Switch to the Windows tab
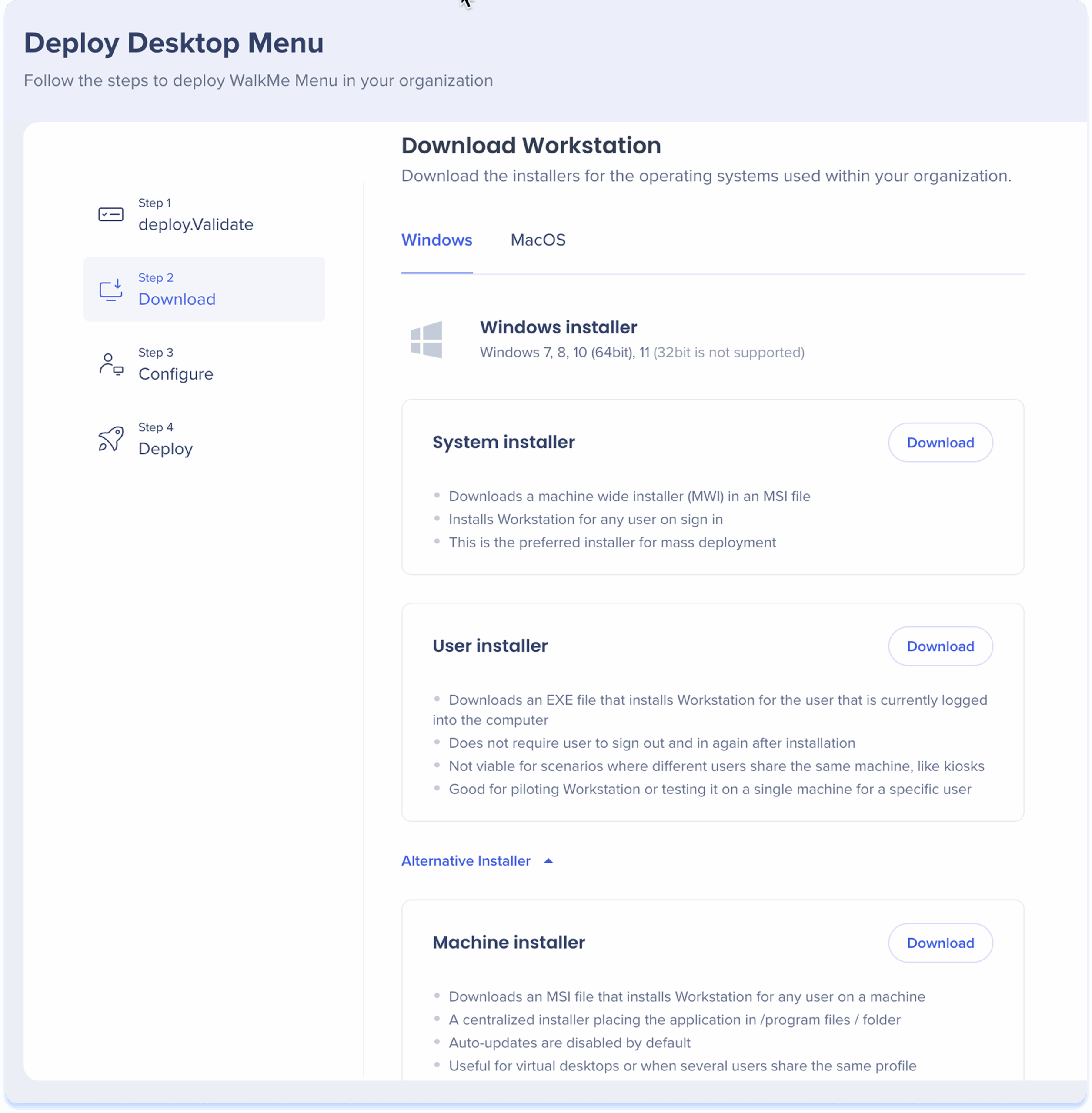This screenshot has width=1092, height=1113. pyautogui.click(x=437, y=240)
